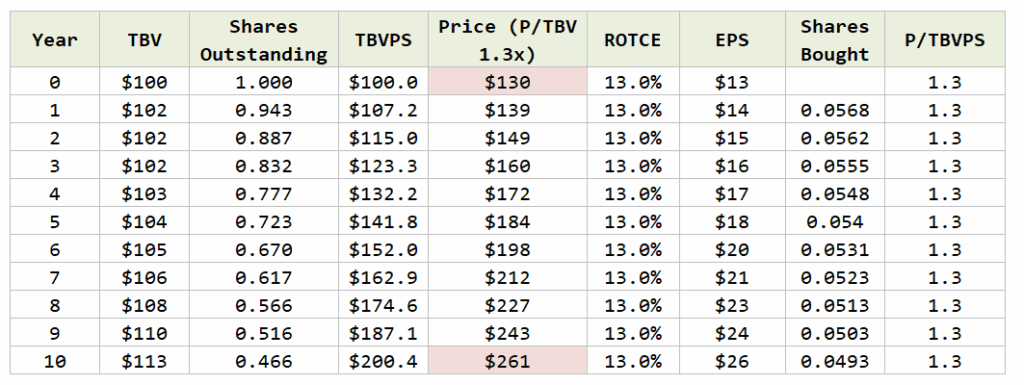Image resolution: width=1024 pixels, height=385 pixels.
Task: Select the Price (P/TBV 1.3x) header
Action: [507, 39]
